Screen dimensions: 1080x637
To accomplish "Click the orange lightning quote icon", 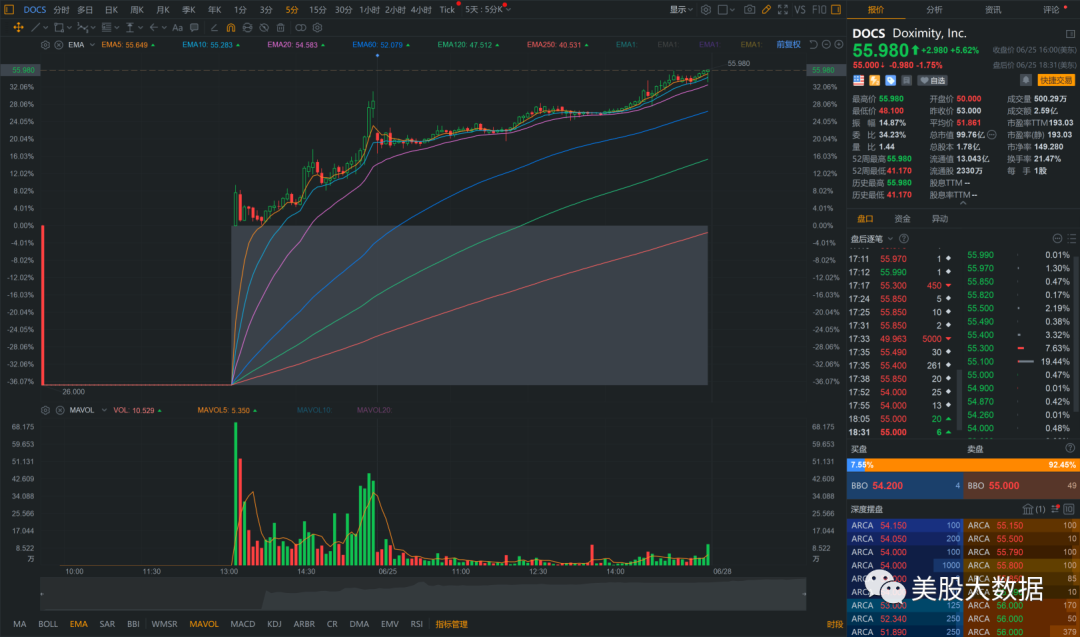I will pos(874,81).
